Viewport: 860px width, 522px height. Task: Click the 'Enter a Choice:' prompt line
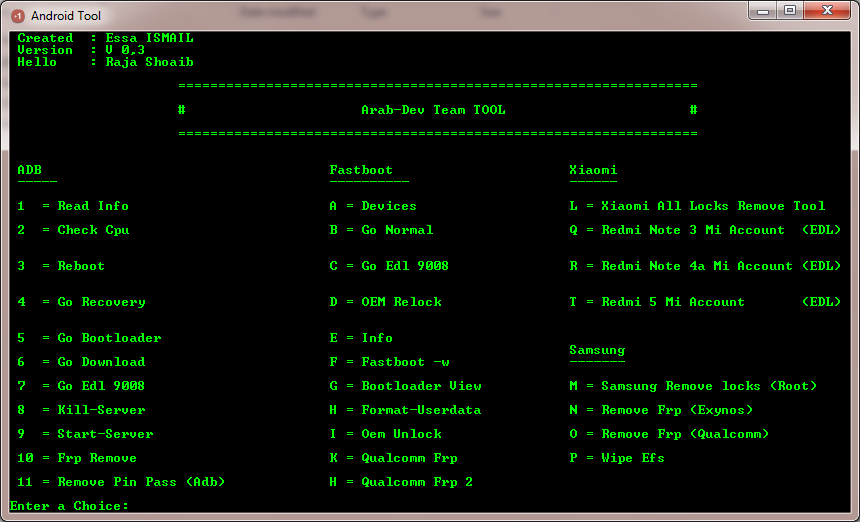[x=69, y=506]
